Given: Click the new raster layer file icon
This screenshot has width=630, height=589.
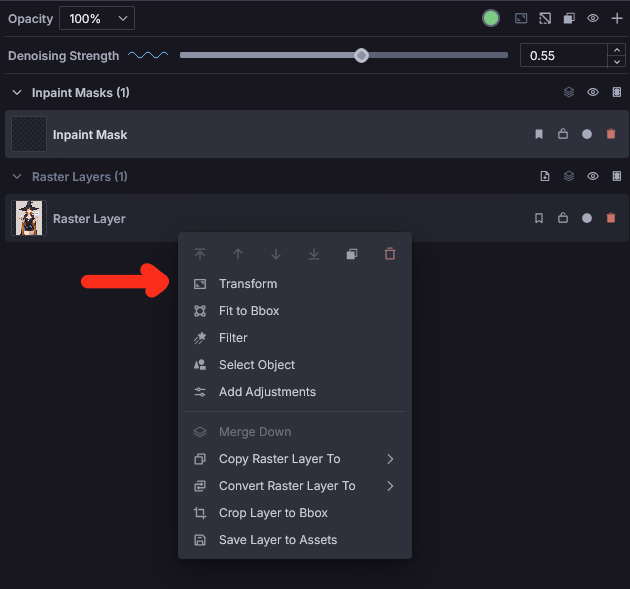Looking at the screenshot, I should click(545, 176).
